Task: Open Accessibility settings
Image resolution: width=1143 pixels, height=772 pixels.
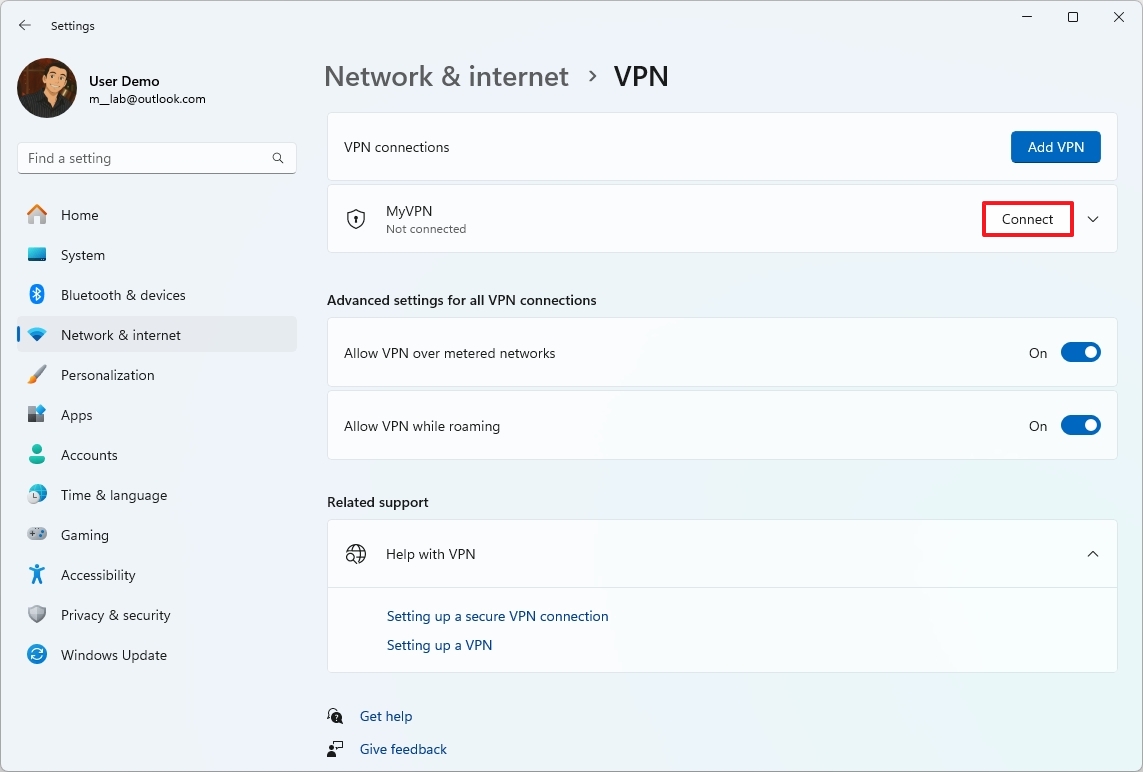Action: tap(99, 574)
